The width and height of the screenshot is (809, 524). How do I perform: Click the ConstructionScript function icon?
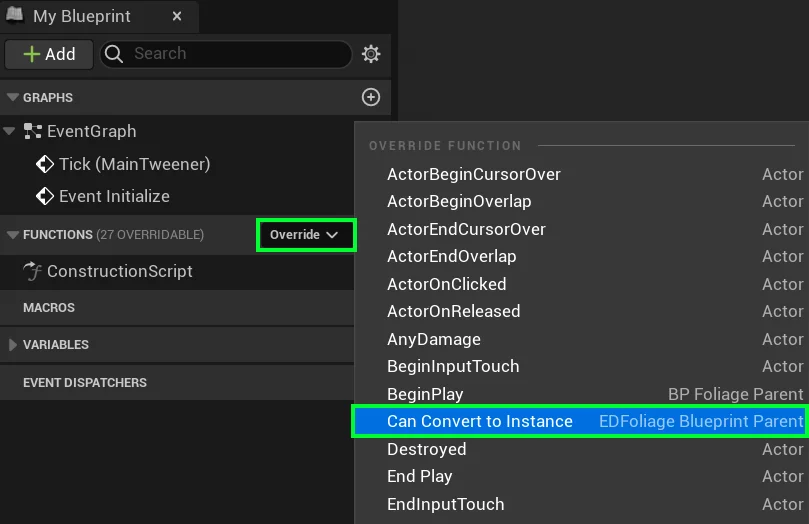(x=33, y=271)
